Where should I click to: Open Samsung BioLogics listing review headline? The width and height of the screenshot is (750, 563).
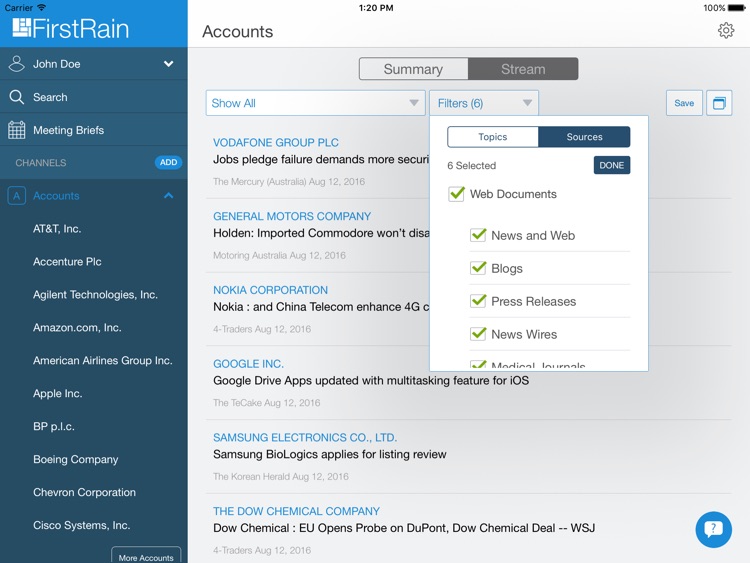(330, 454)
